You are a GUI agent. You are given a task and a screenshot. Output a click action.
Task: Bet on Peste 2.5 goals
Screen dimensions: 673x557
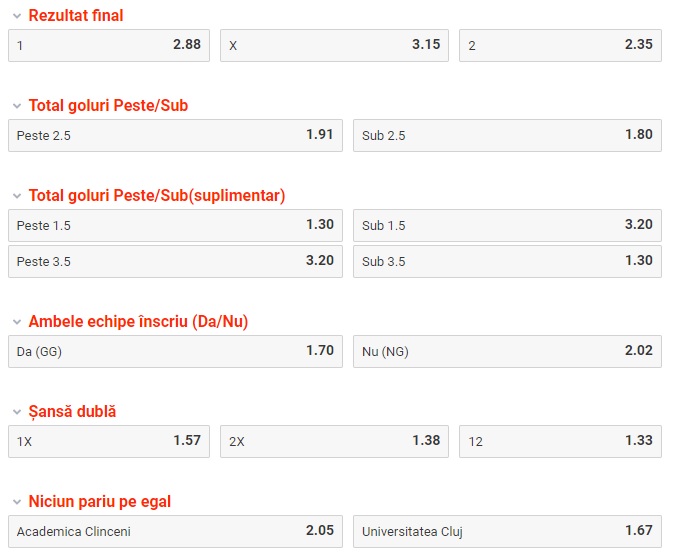[175, 135]
